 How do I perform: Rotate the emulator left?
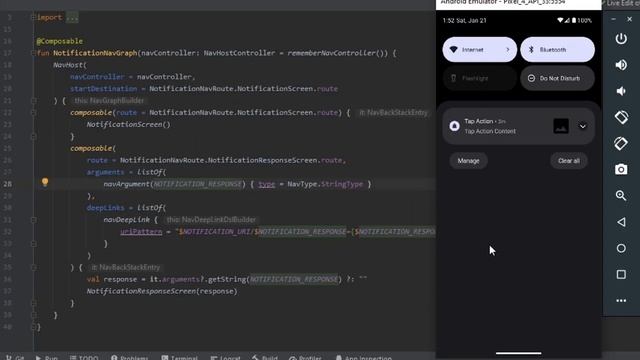click(621, 118)
